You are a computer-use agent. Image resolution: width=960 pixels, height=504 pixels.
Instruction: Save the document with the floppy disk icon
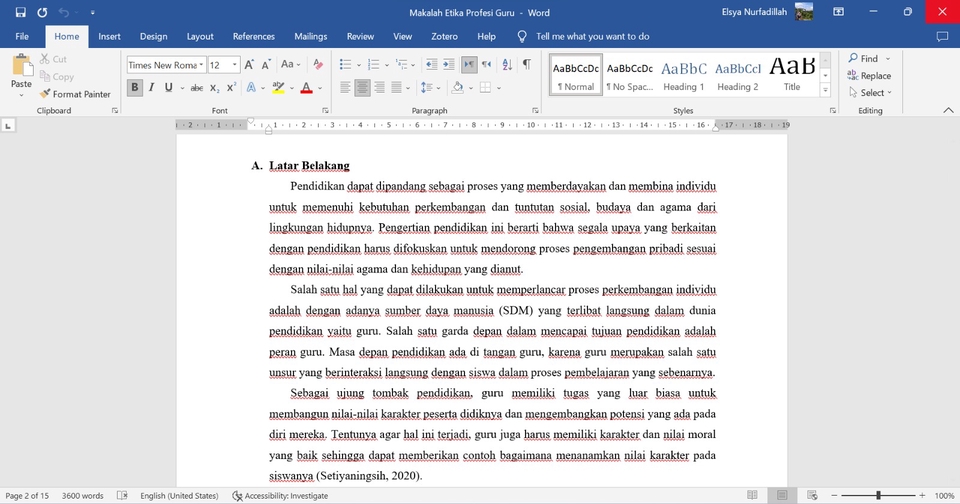21,12
